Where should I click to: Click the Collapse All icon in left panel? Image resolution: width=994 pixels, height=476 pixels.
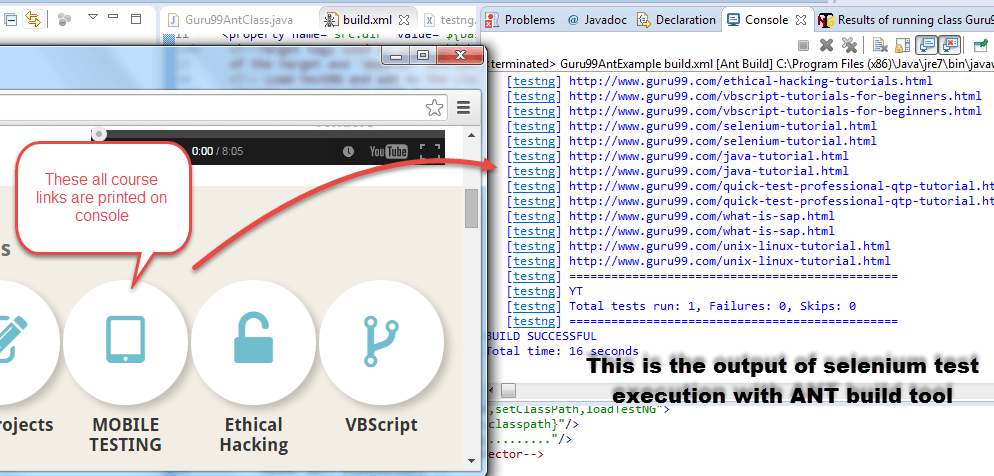pos(10,18)
